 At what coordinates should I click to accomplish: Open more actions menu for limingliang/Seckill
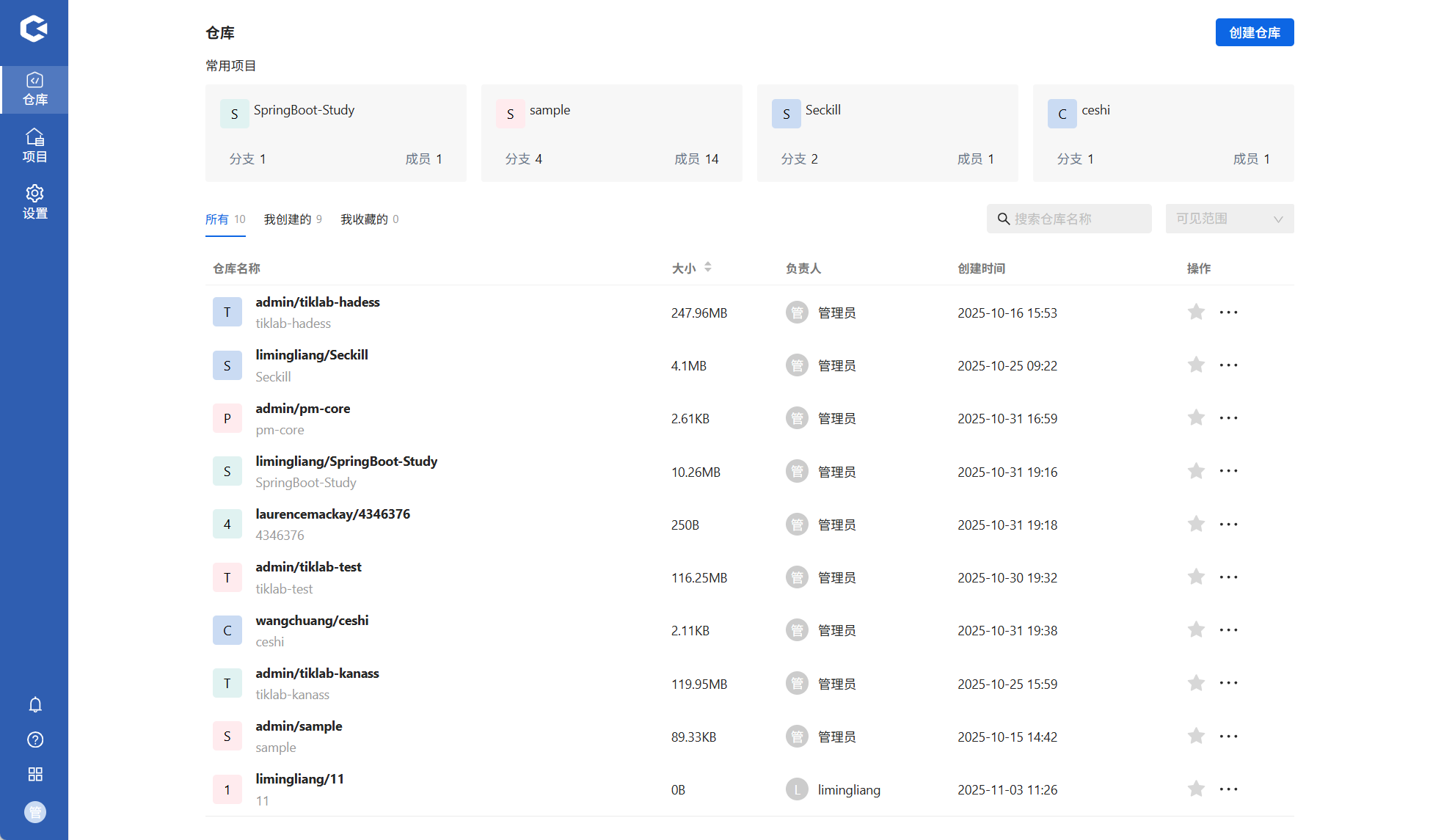point(1228,365)
